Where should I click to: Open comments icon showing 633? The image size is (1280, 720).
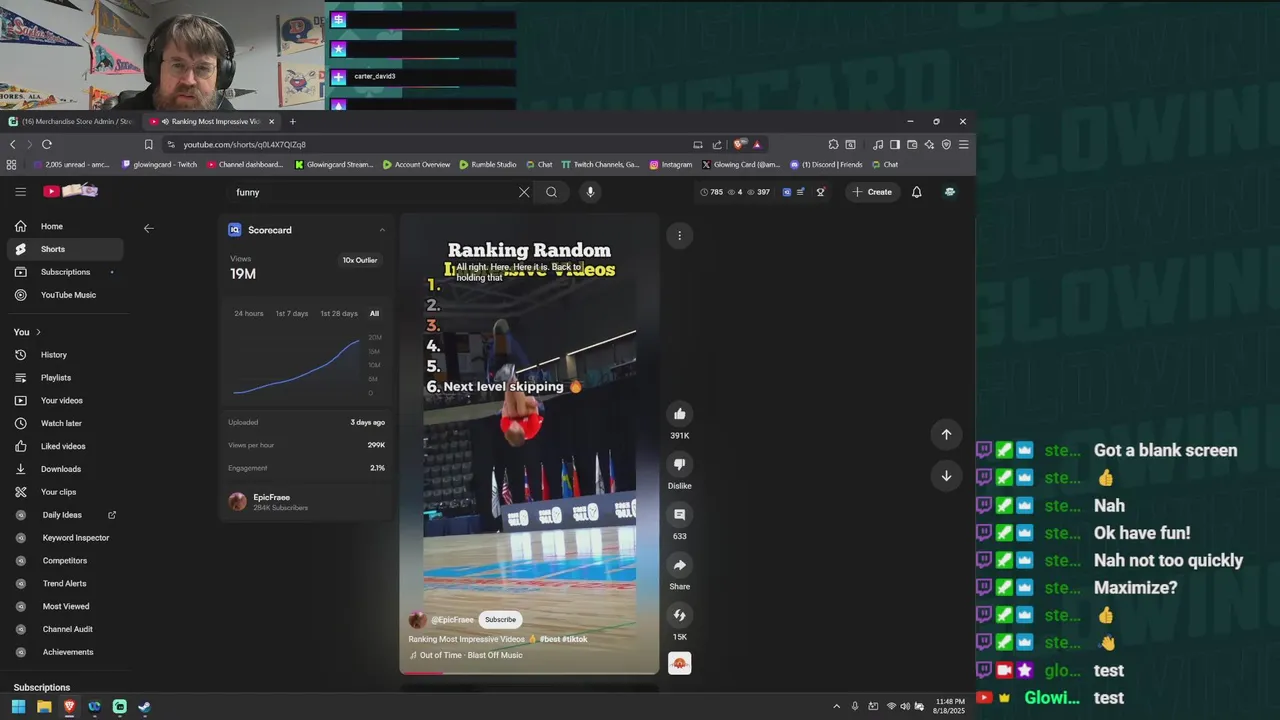680,514
